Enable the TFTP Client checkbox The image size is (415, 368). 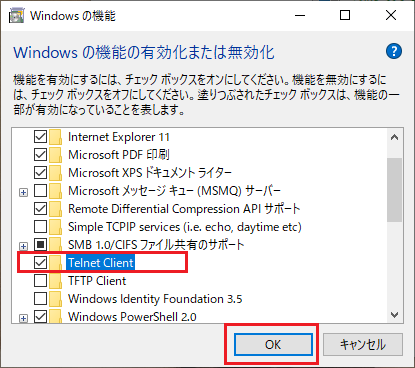(40, 281)
